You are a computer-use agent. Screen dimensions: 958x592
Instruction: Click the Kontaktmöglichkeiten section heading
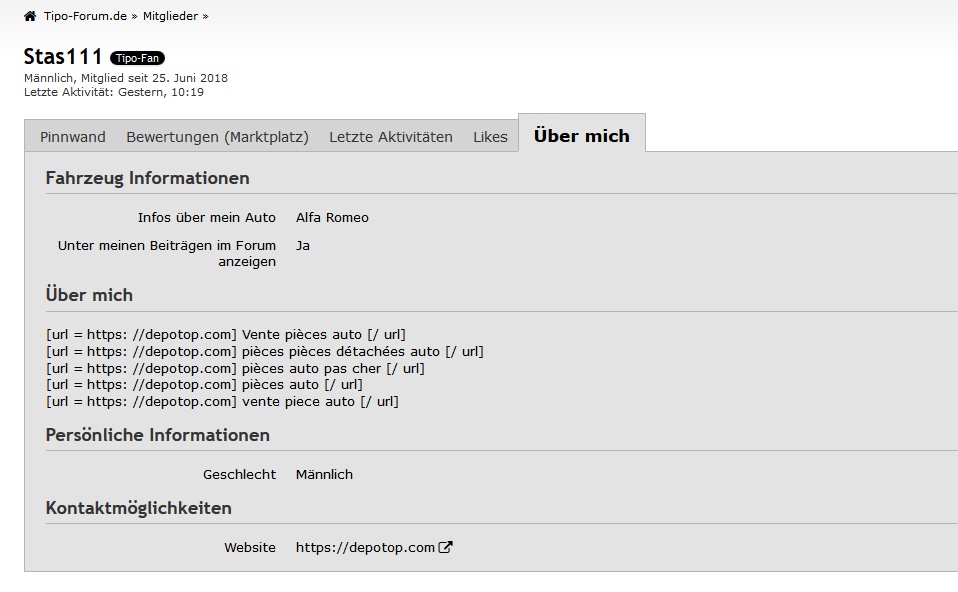138,508
